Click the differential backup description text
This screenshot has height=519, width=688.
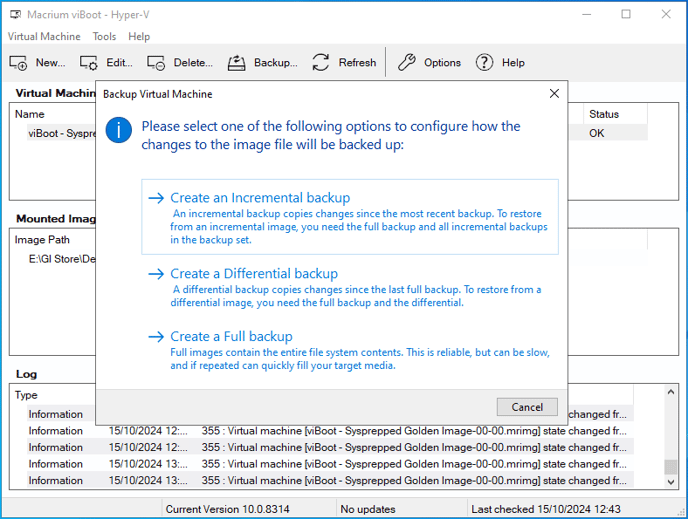(x=356, y=296)
